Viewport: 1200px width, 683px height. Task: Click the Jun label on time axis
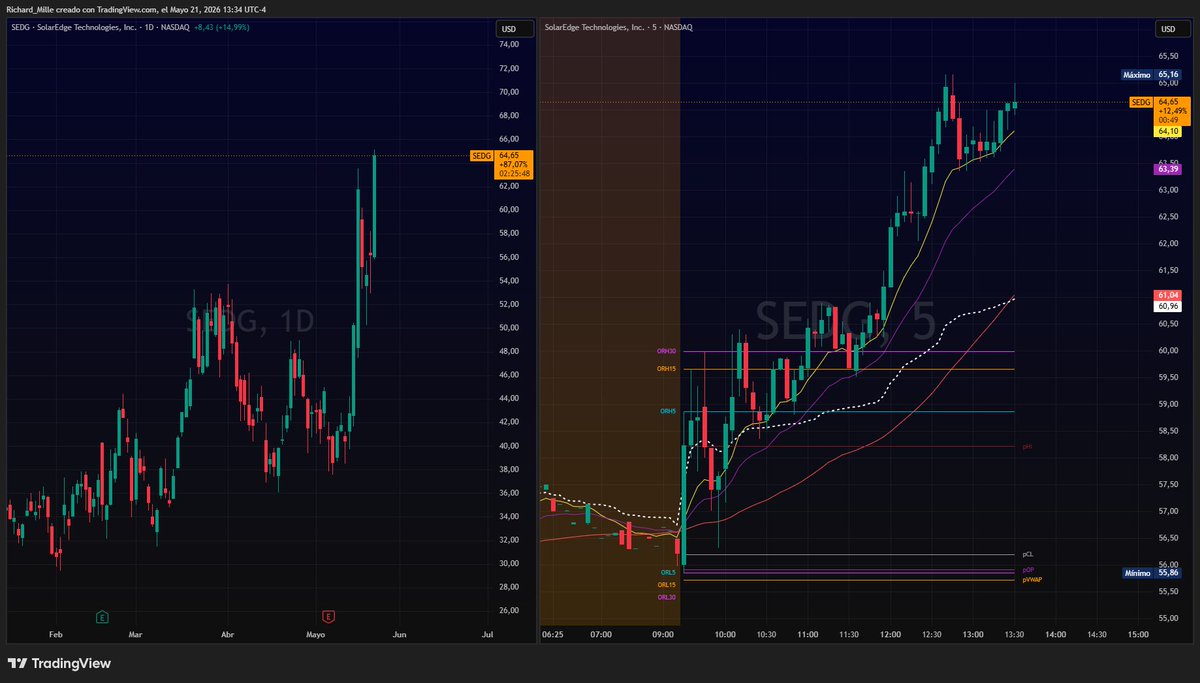pyautogui.click(x=400, y=635)
